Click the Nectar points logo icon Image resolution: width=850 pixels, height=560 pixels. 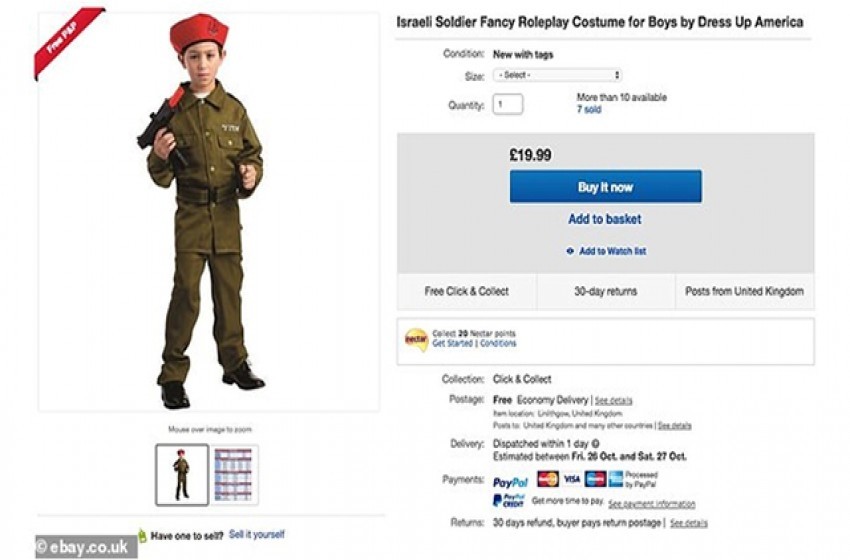pyautogui.click(x=416, y=339)
